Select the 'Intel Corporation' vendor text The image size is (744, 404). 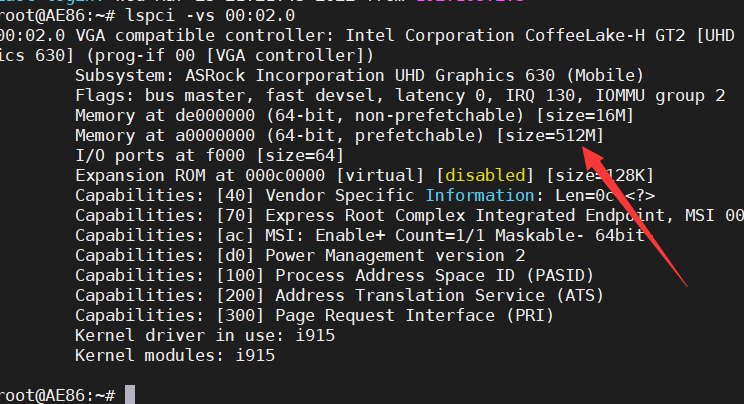429,36
